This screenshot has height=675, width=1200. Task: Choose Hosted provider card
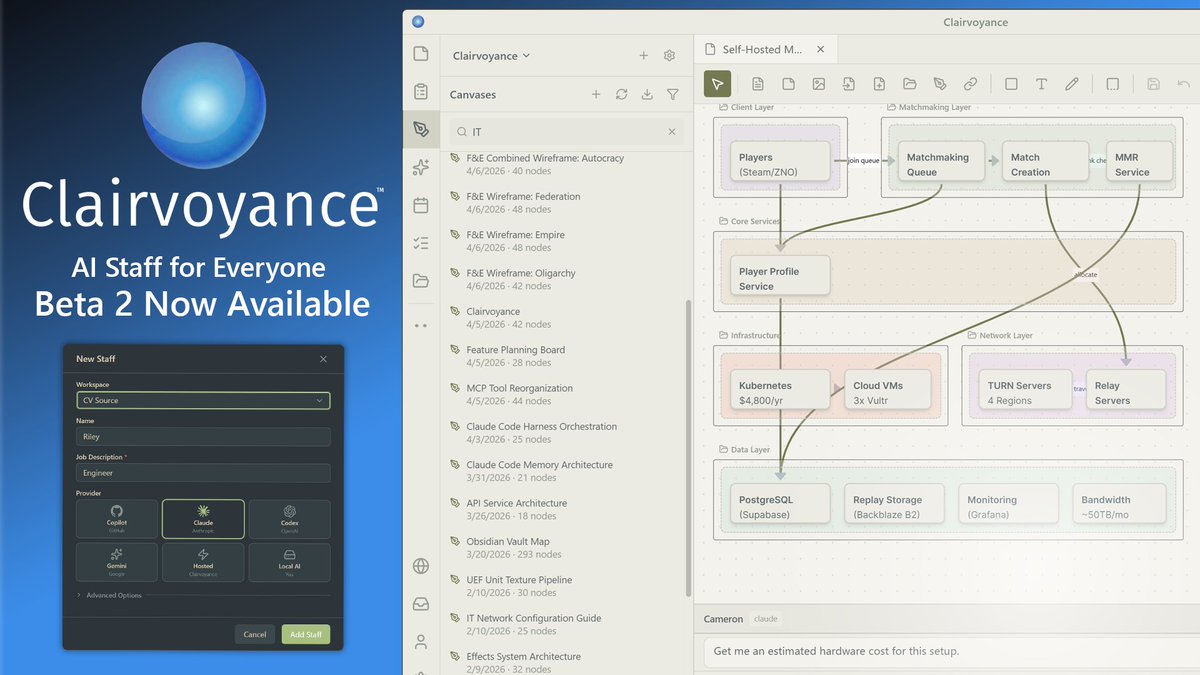point(203,562)
